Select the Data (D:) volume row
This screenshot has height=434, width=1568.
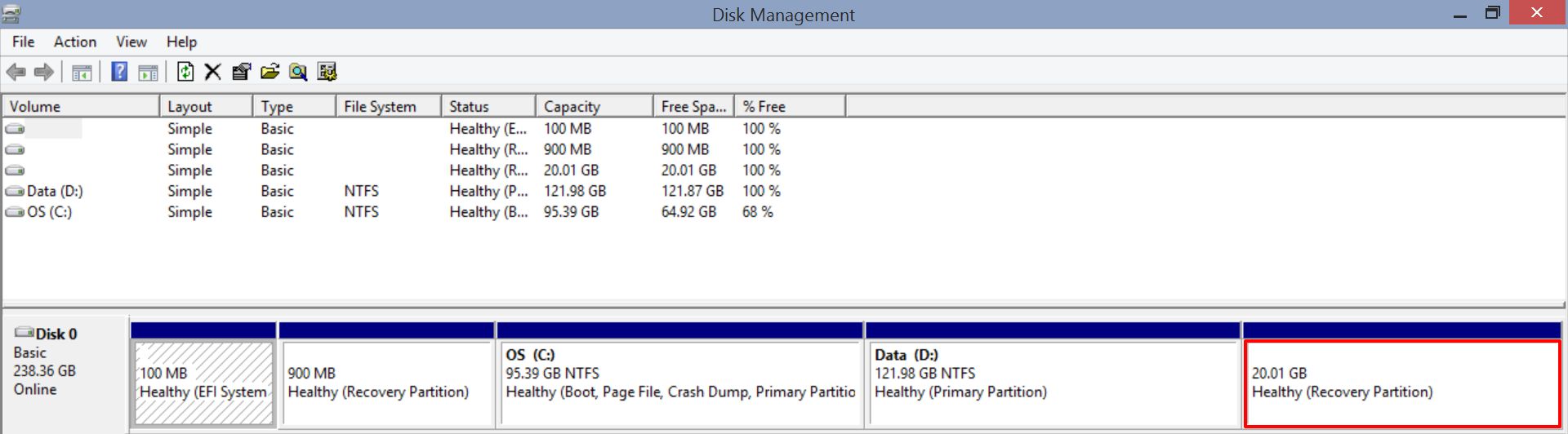click(x=392, y=191)
